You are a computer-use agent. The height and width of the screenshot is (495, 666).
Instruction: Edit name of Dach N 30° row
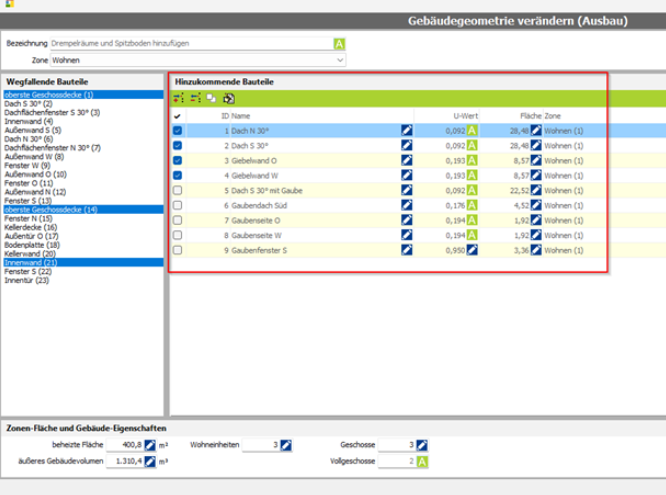[406, 130]
